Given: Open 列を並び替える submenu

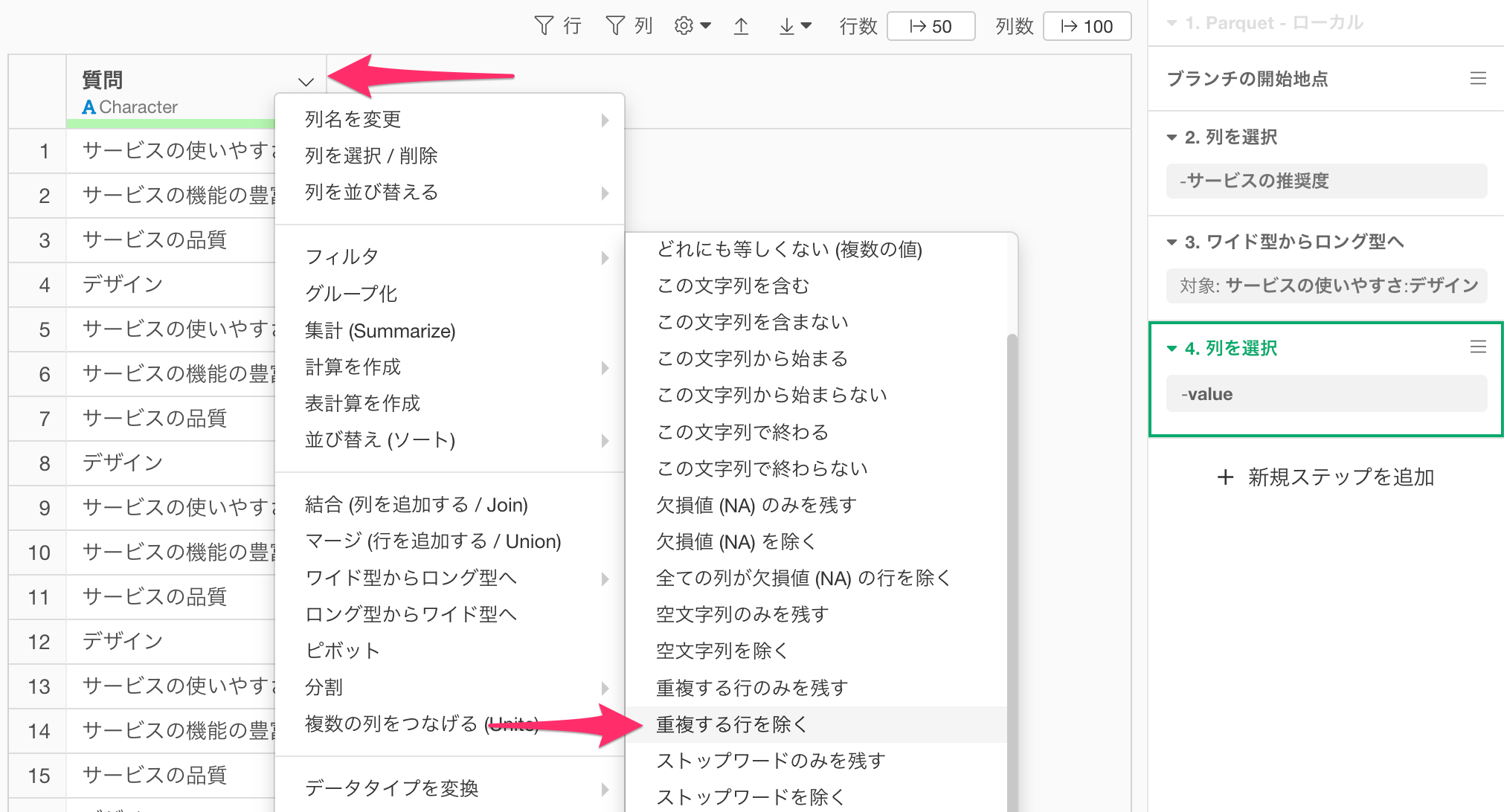Looking at the screenshot, I should pyautogui.click(x=449, y=192).
